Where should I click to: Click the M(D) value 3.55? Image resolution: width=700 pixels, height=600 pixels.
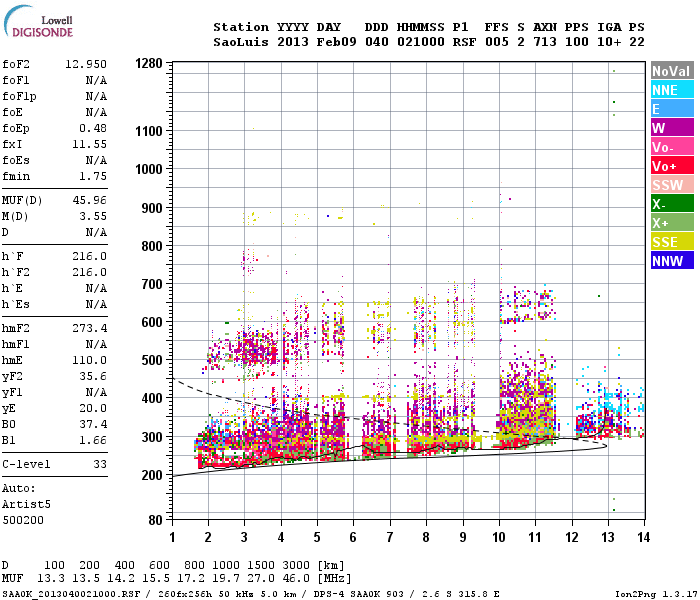pyautogui.click(x=93, y=217)
